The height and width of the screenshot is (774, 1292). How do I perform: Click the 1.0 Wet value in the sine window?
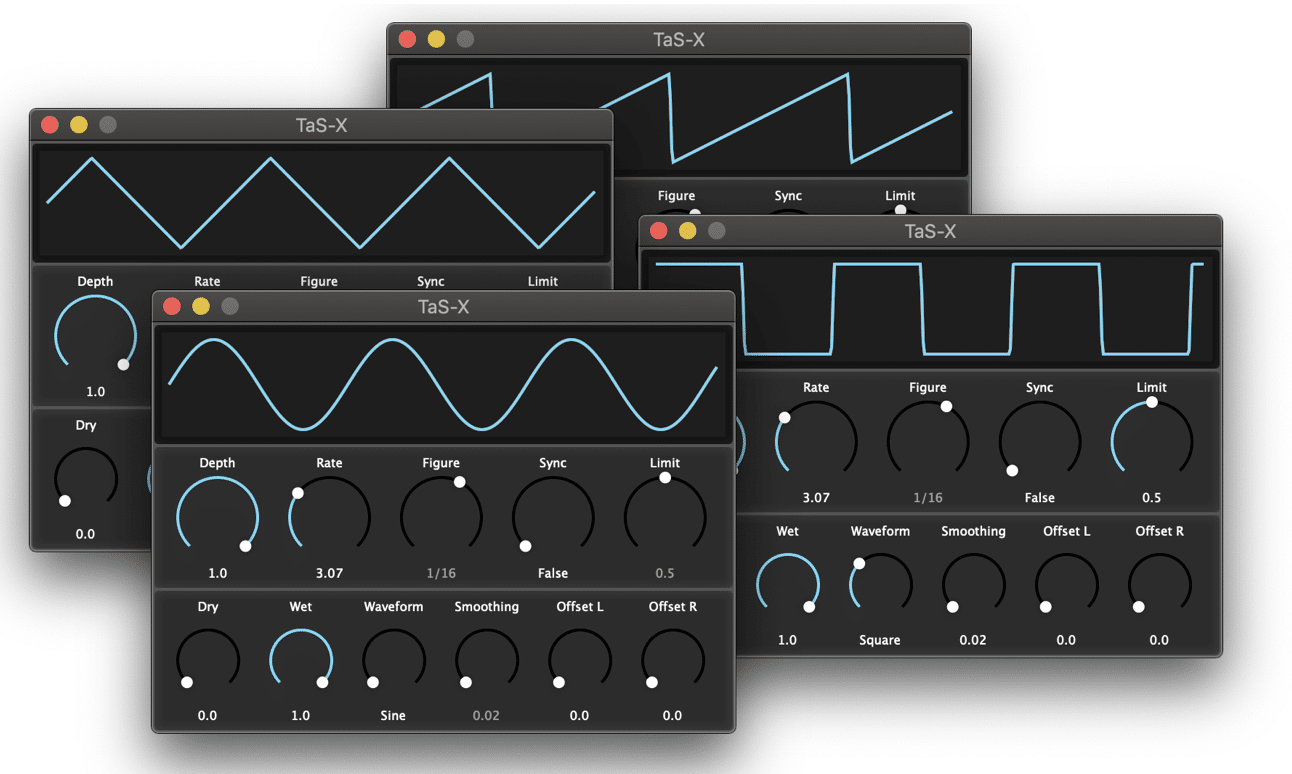point(300,715)
